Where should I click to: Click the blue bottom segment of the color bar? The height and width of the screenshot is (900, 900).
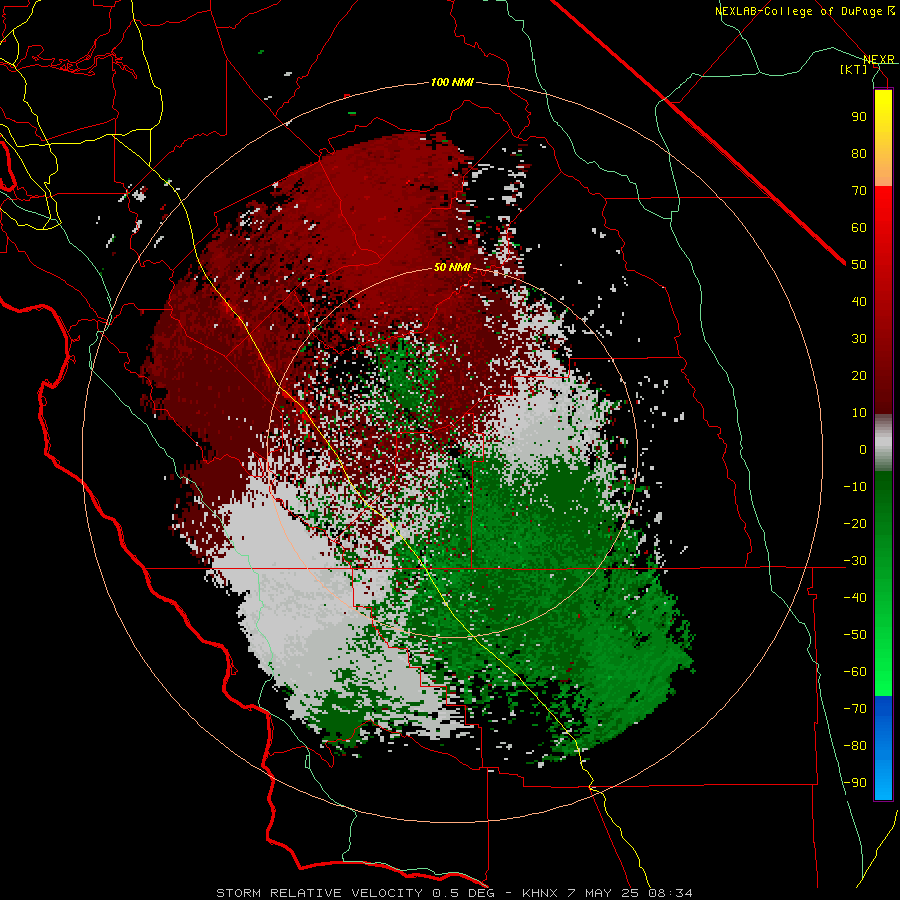point(883,748)
